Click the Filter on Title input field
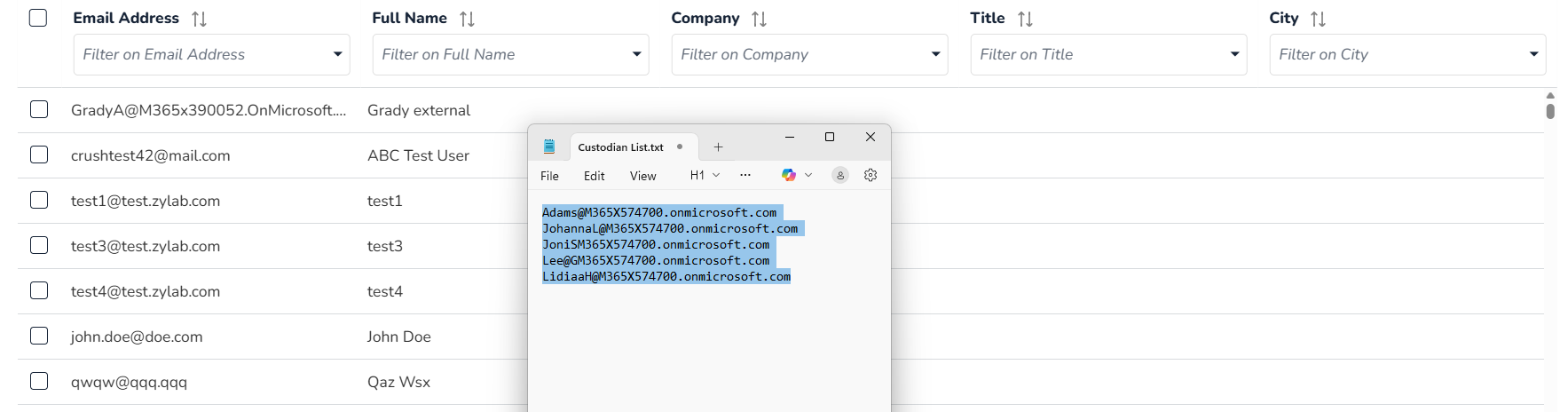This screenshot has width=1568, height=412. 1097,54
